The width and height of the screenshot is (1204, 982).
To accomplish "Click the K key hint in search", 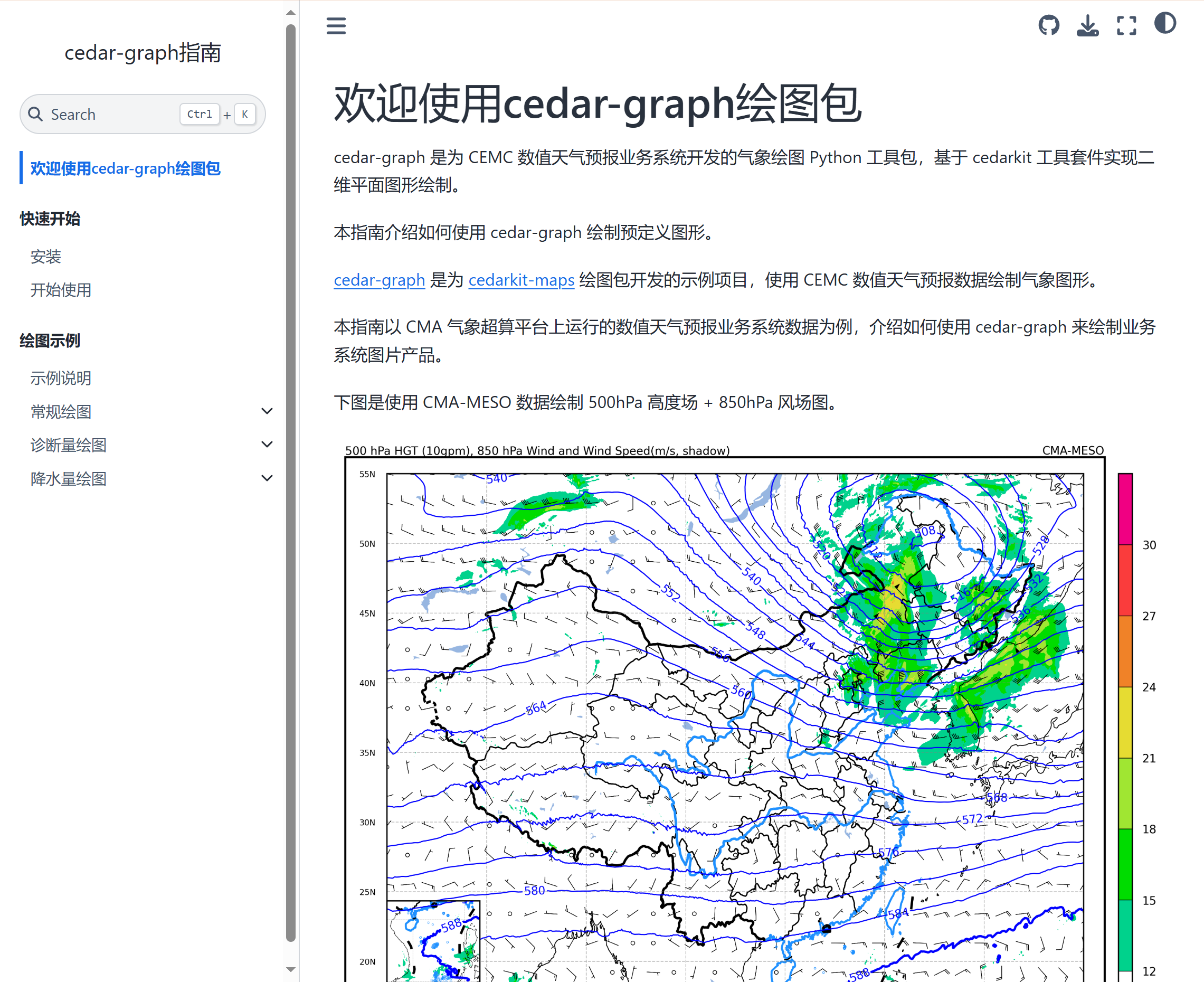I will 244,114.
